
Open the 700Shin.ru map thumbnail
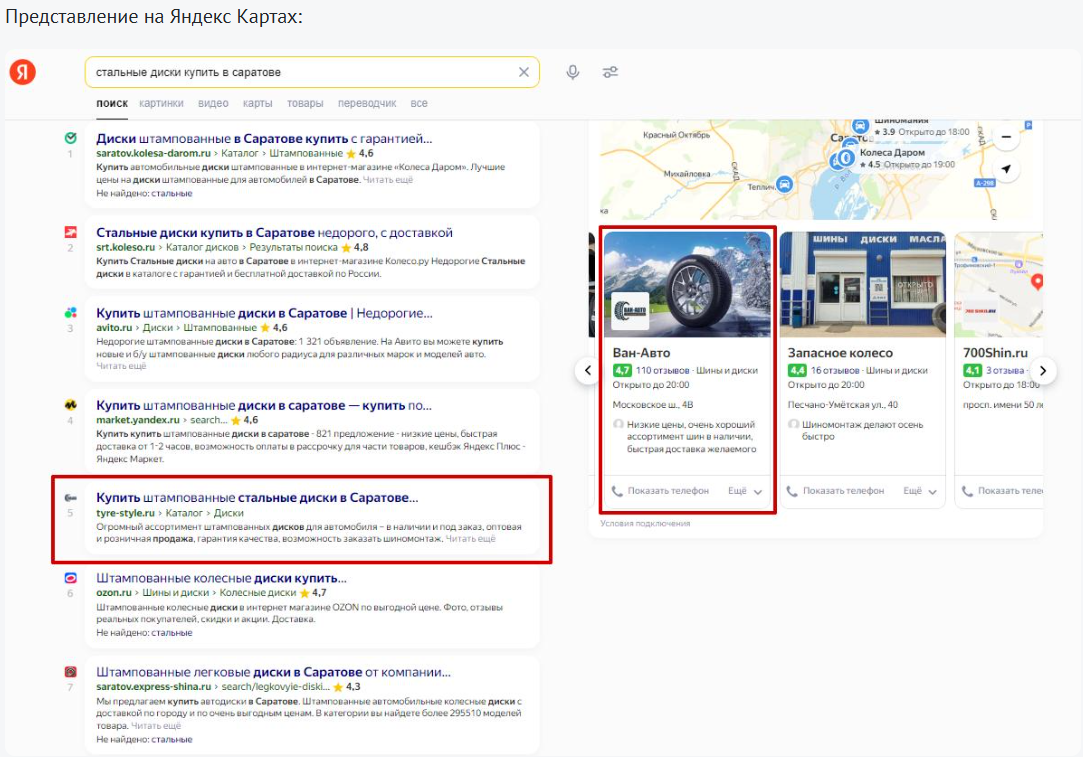pyautogui.click(x=999, y=284)
